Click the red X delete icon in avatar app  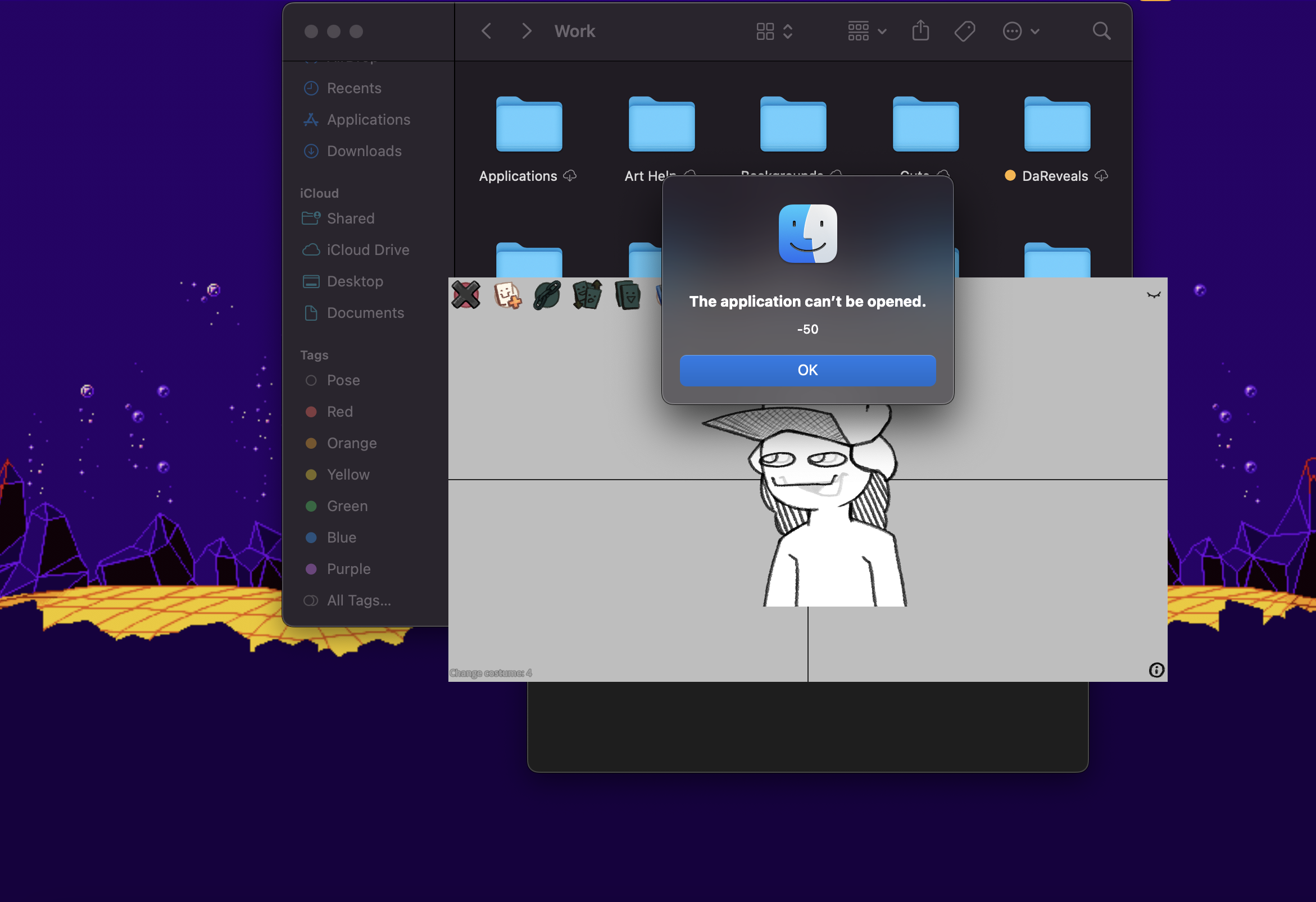[x=465, y=295]
